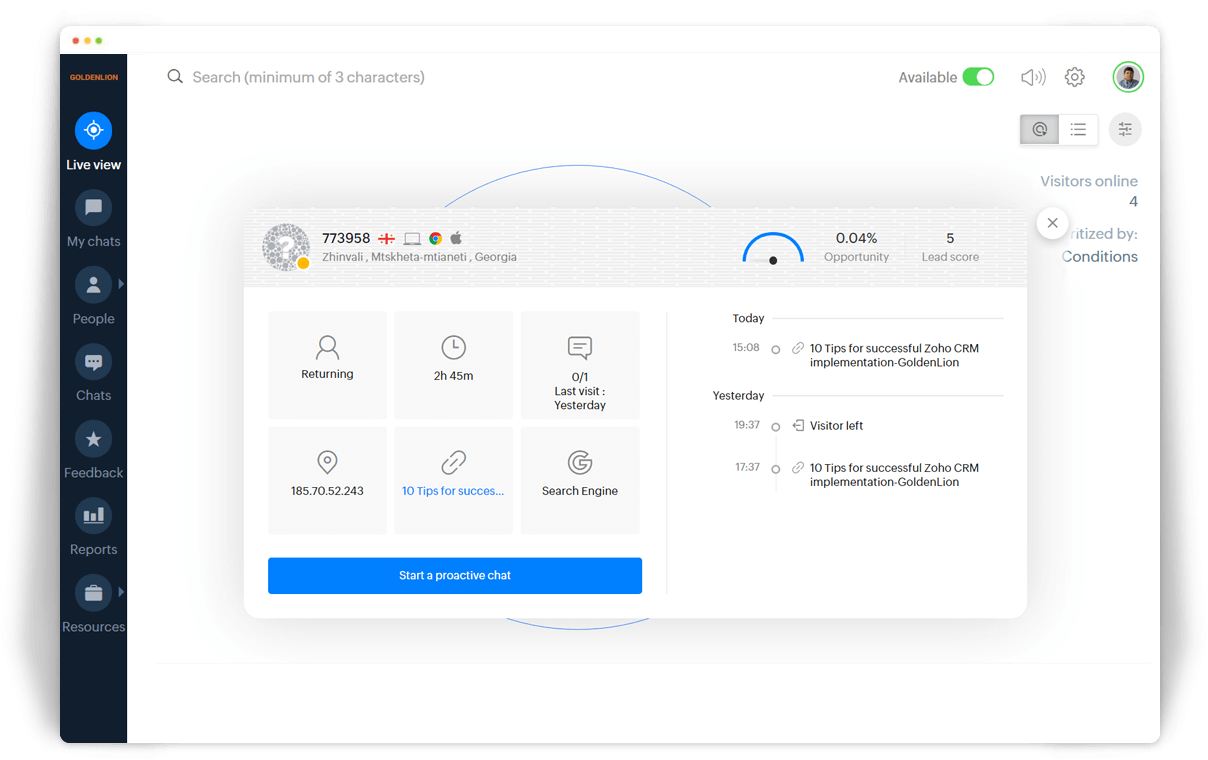Switch to the list view mode
The width and height of the screenshot is (1208, 760).
(1078, 129)
